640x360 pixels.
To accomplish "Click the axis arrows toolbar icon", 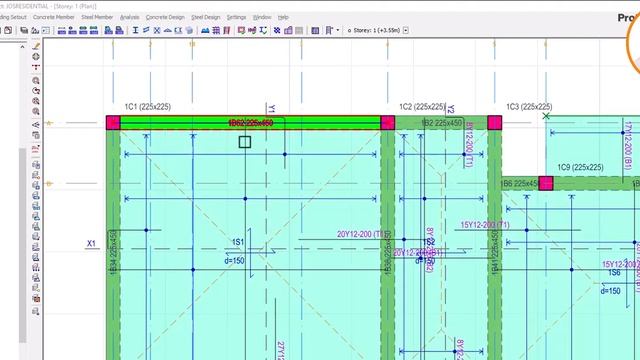I will (263, 30).
